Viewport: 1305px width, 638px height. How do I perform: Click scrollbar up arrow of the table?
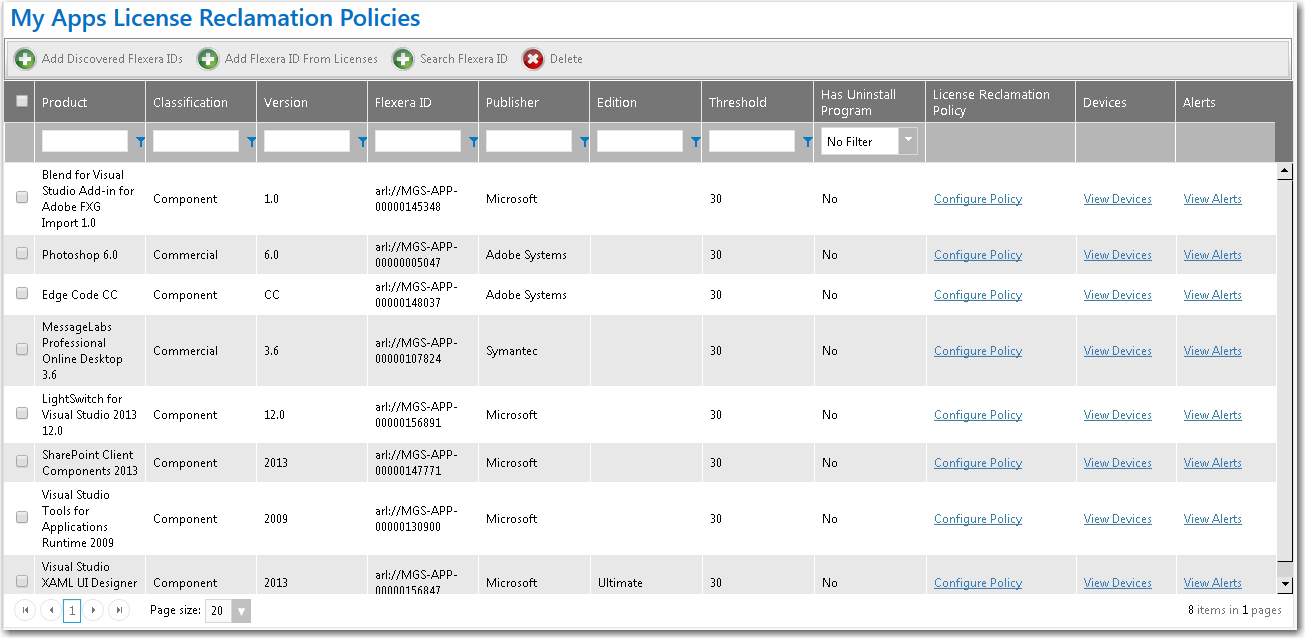(1285, 171)
